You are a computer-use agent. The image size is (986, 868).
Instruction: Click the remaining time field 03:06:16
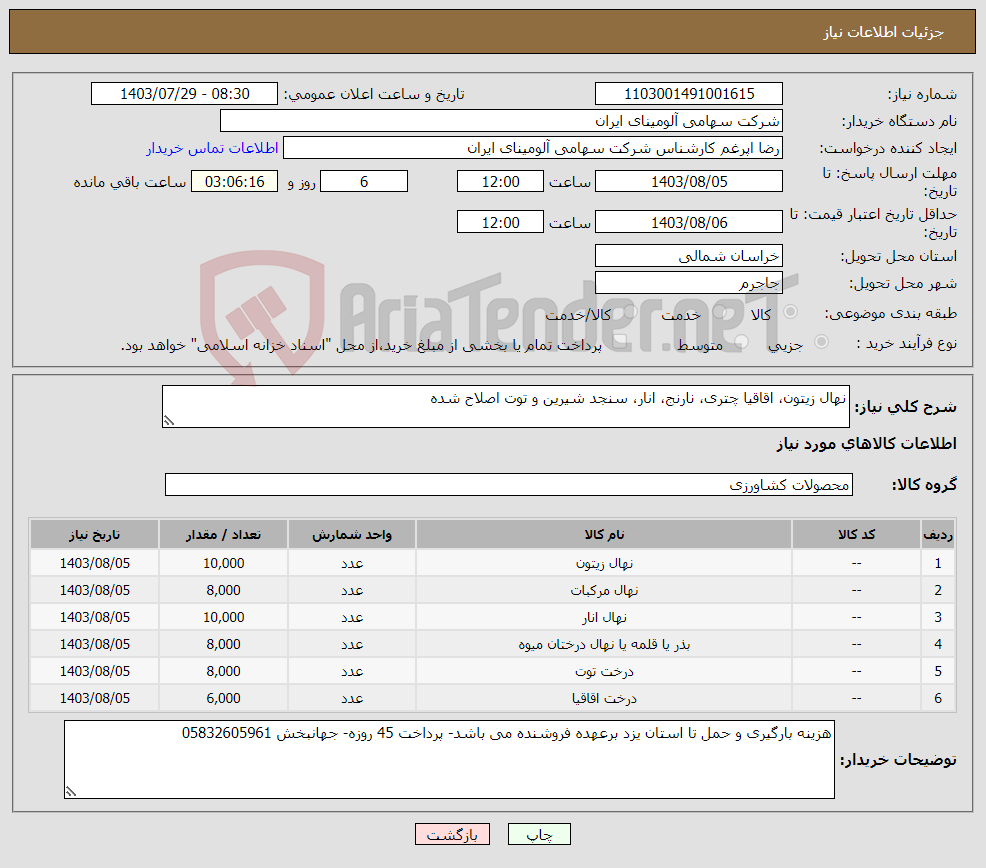235,182
